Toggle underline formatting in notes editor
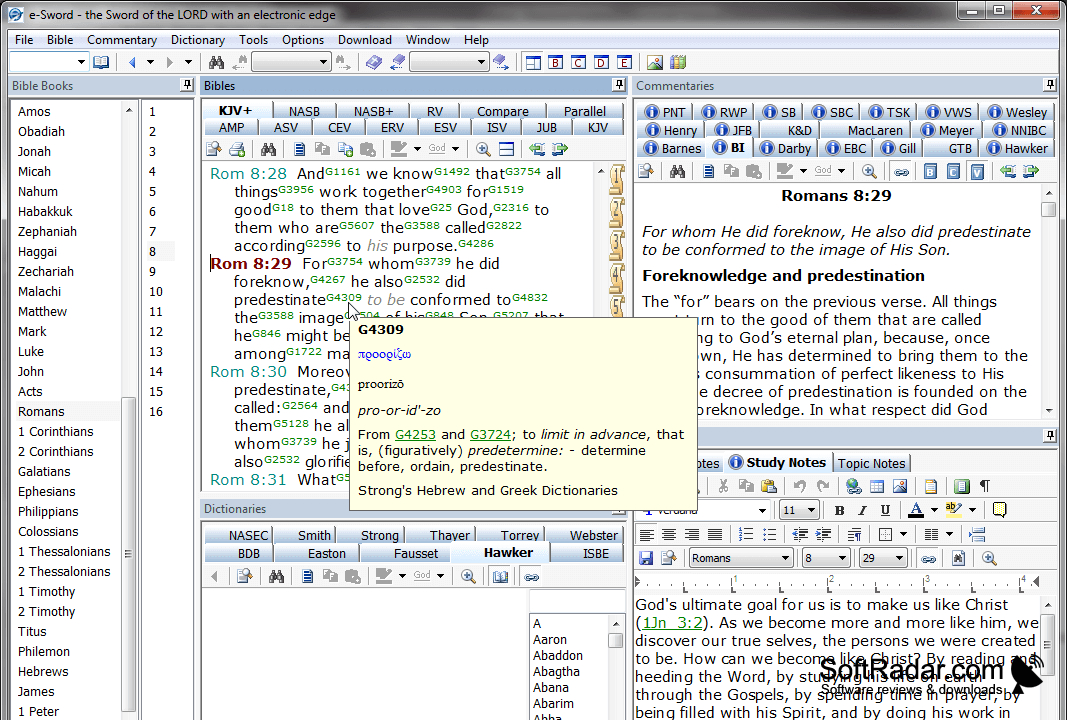This screenshot has height=720, width=1067. [885, 510]
